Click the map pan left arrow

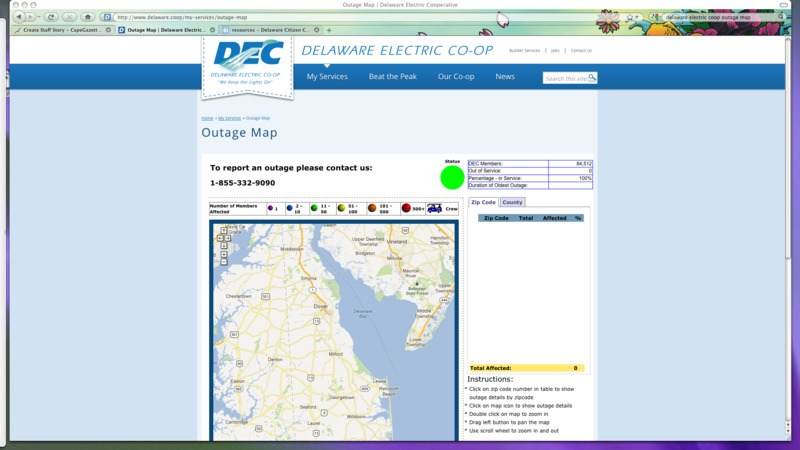tap(220, 238)
